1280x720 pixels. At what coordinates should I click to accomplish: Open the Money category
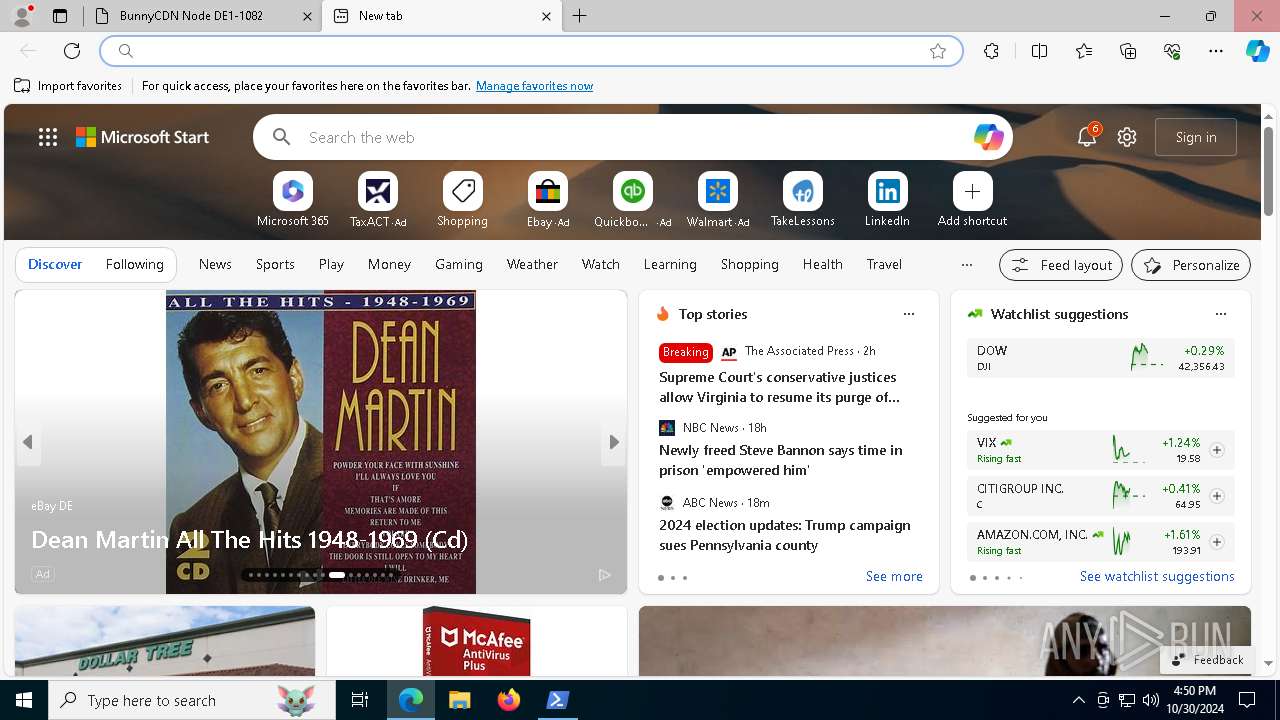(389, 265)
